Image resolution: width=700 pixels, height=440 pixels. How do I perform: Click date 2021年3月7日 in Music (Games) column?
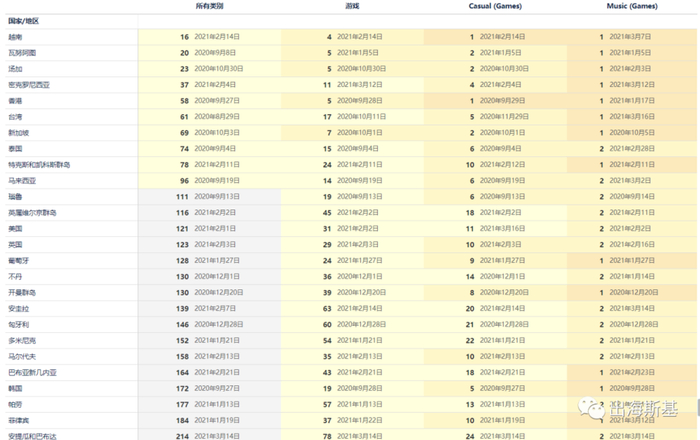[630, 37]
